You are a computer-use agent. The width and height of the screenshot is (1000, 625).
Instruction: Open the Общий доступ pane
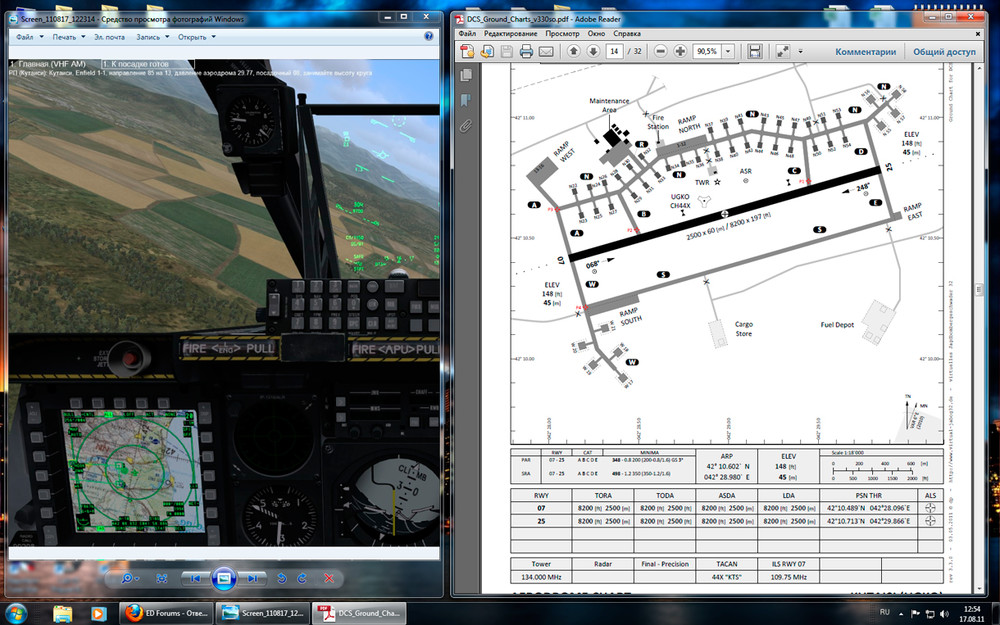coord(944,52)
